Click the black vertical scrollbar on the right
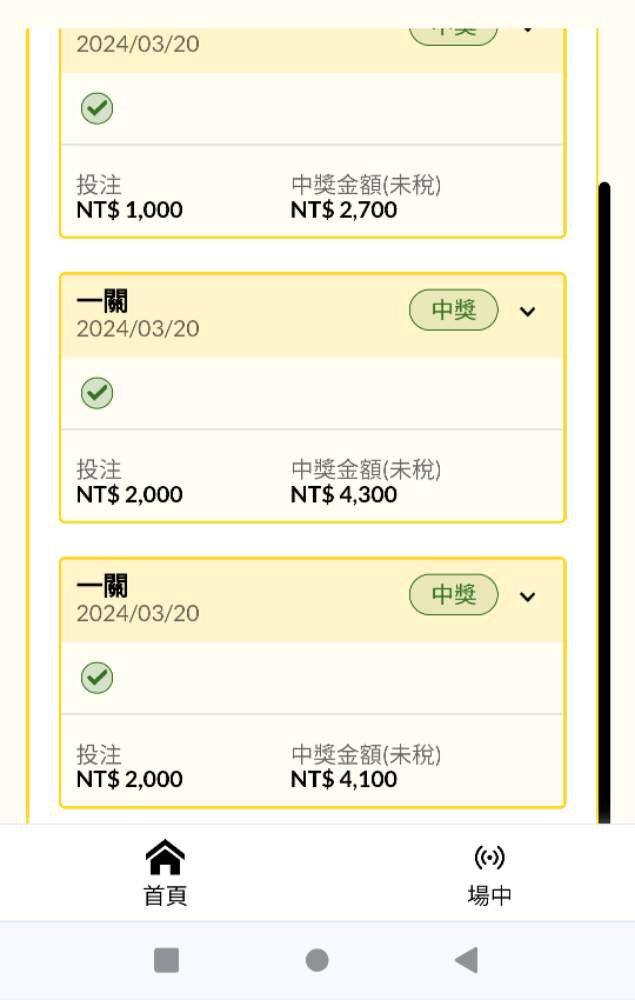The width and height of the screenshot is (635, 1000). click(x=604, y=500)
